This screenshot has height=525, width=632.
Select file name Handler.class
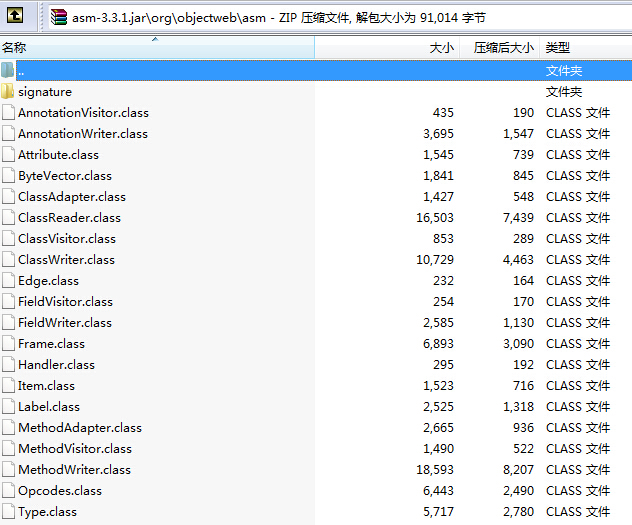pos(56,365)
